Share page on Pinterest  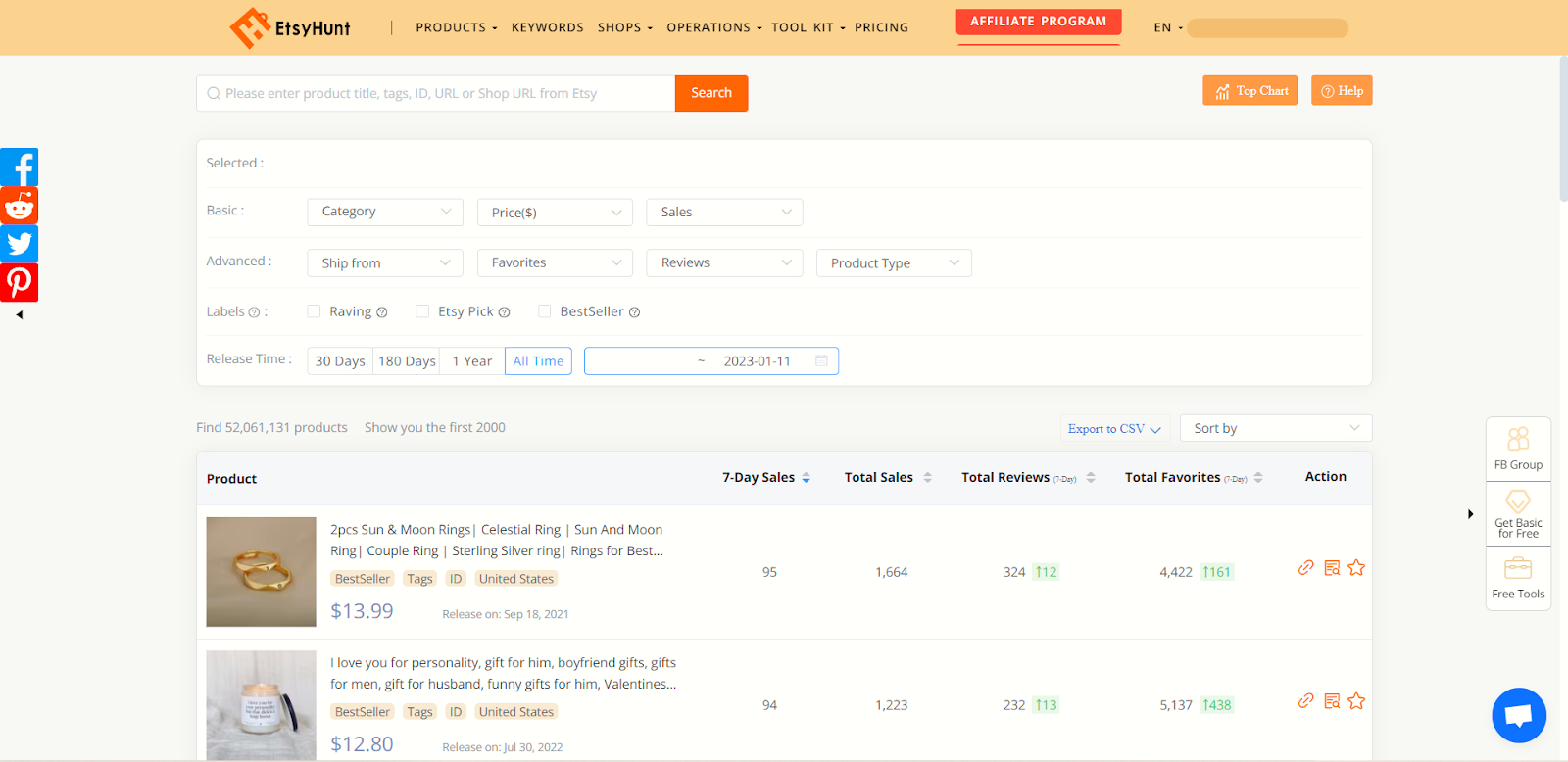click(x=20, y=282)
